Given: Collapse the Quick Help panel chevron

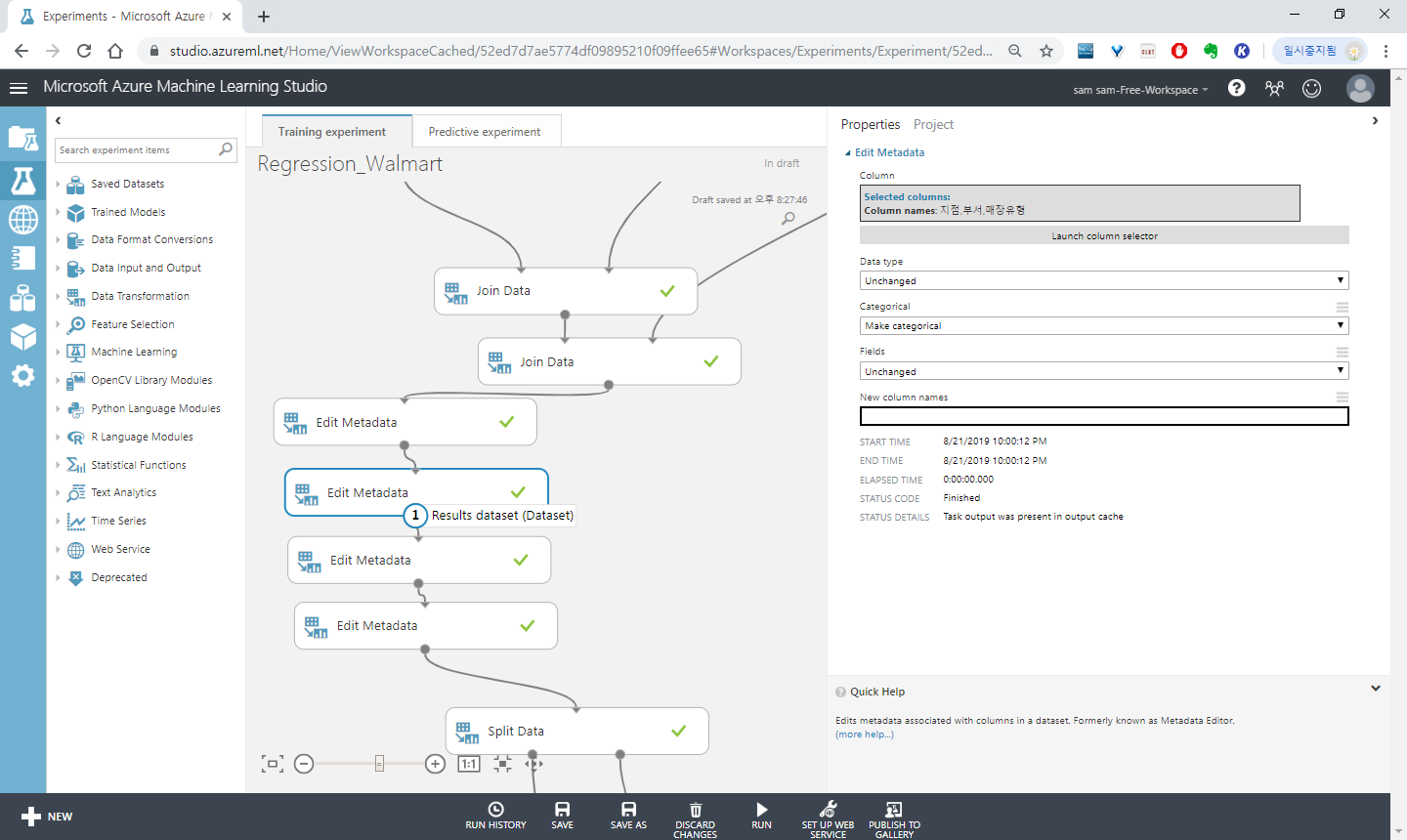Looking at the screenshot, I should click(x=1376, y=689).
